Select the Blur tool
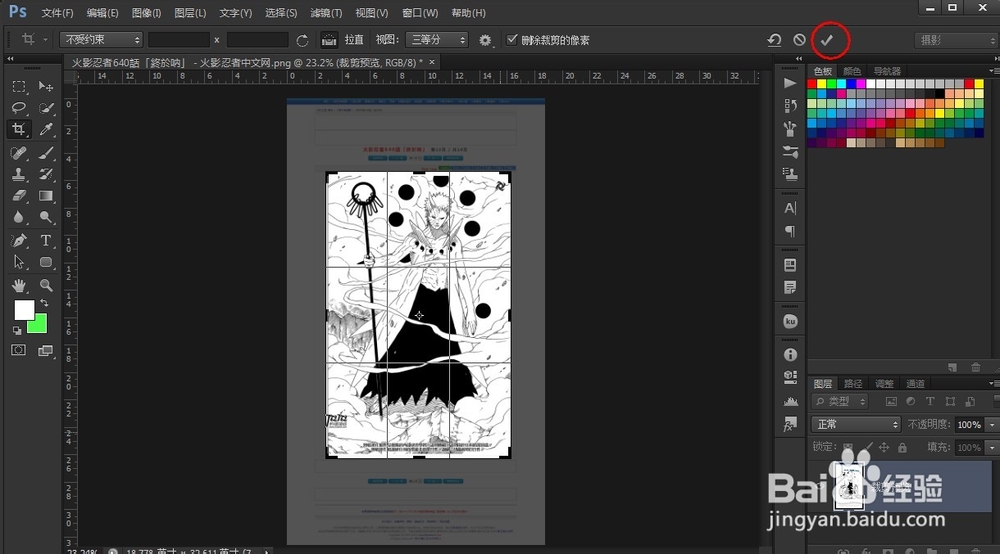 tap(19, 217)
